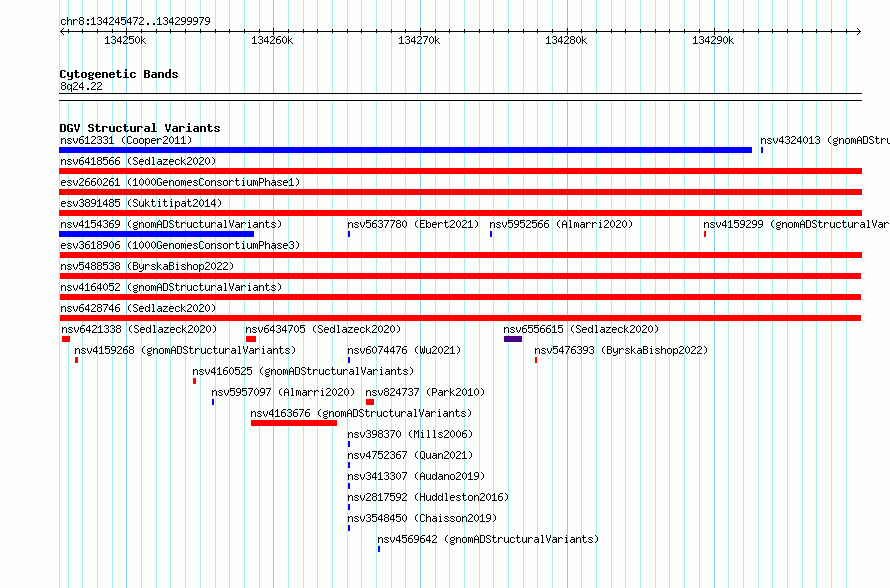The height and width of the screenshot is (588, 890).
Task: Click the right arrow on the coordinate ruler
Action: click(x=859, y=31)
